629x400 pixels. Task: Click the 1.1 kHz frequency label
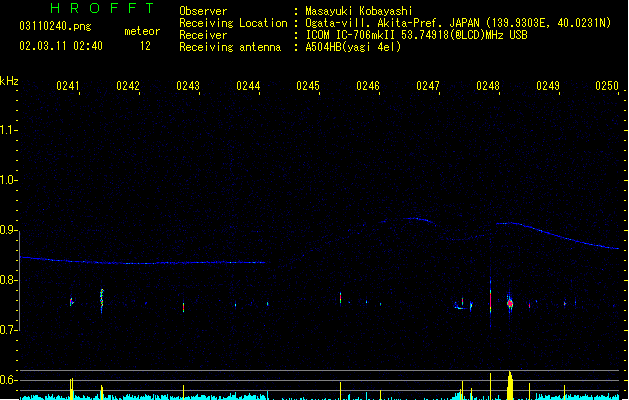coord(8,130)
